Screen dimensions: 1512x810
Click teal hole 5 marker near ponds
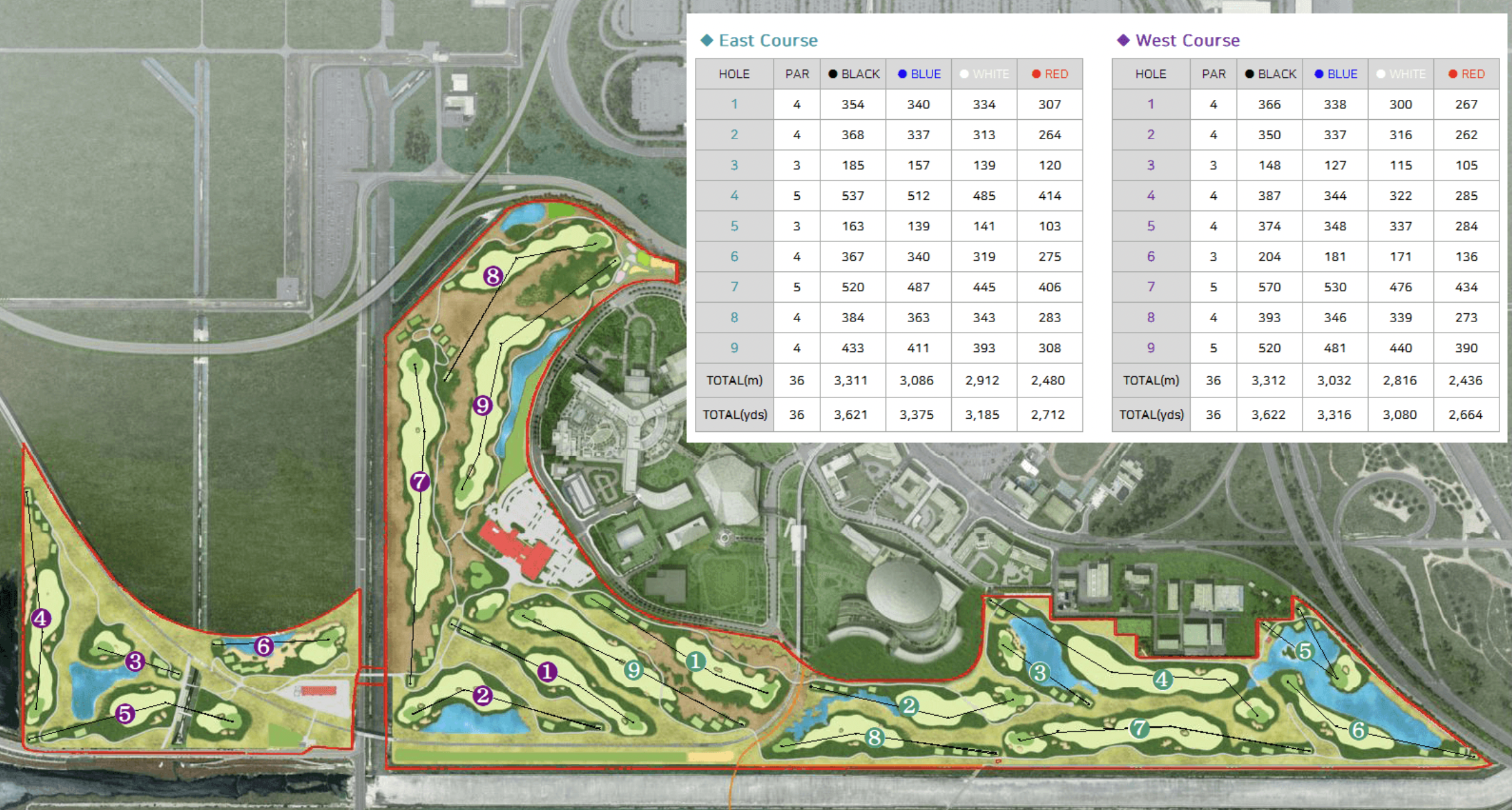point(1305,651)
